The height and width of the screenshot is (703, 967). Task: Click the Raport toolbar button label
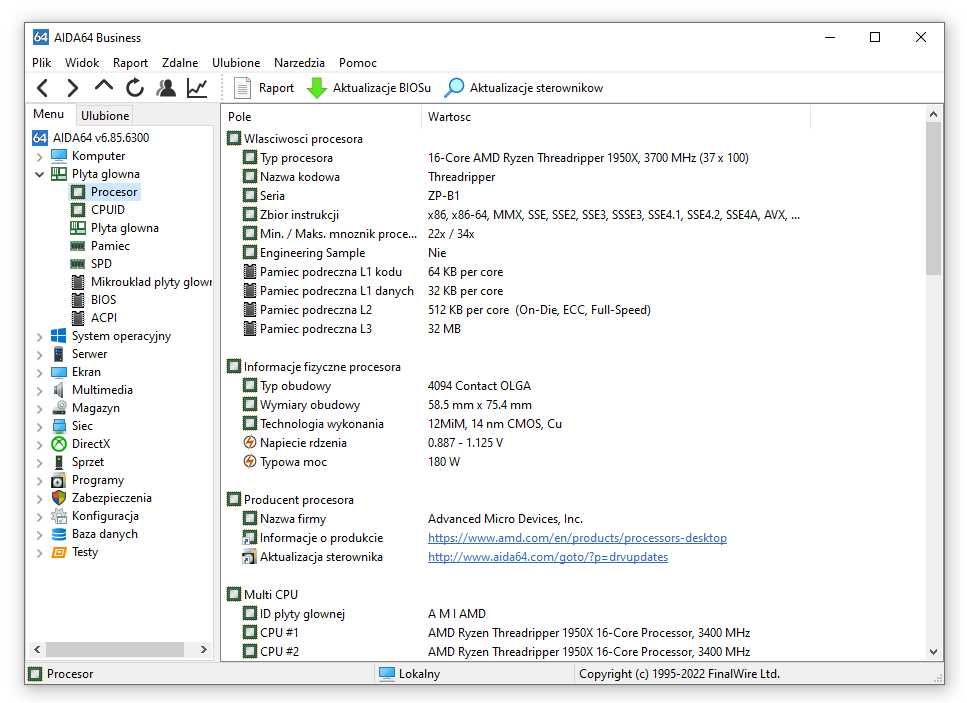(x=276, y=88)
